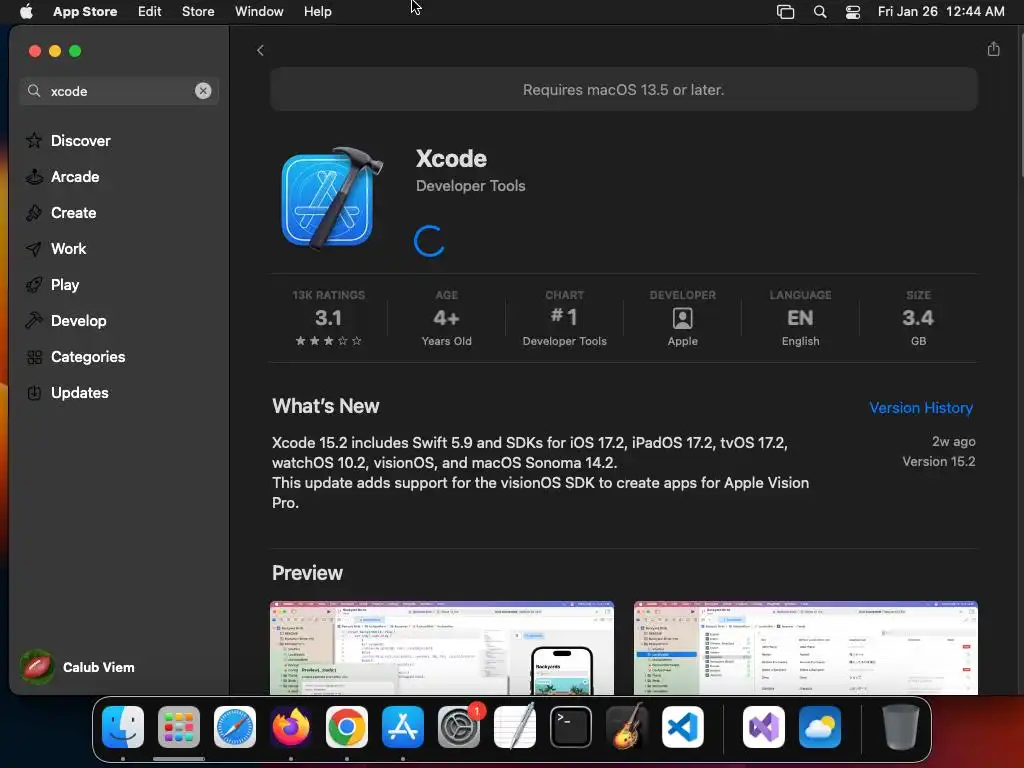Open Calub Viem account profile
Image resolution: width=1024 pixels, height=768 pixels.
(x=77, y=667)
